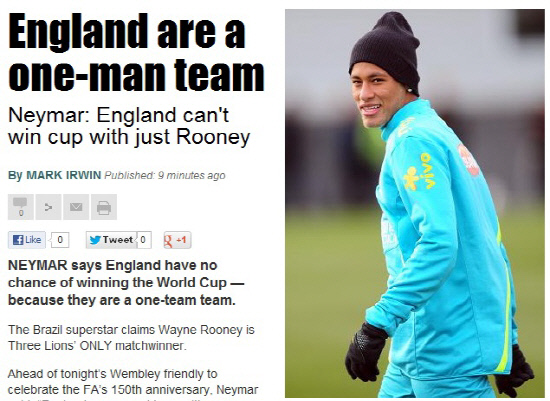Click the 'Published: 9 minutes ago' timestamp
This screenshot has width=550, height=401.
pos(165,175)
